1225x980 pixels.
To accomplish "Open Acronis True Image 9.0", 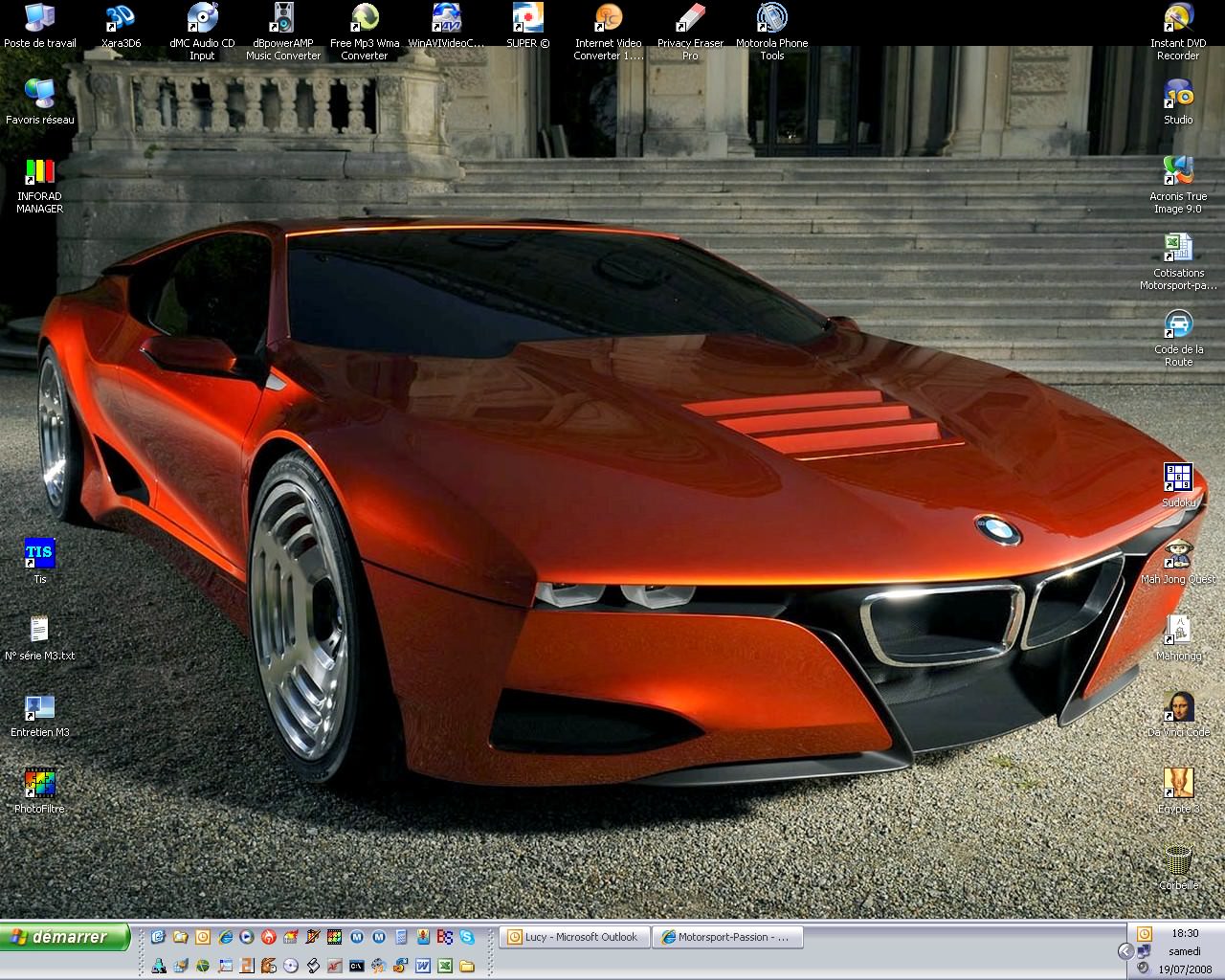I will 1178,185.
